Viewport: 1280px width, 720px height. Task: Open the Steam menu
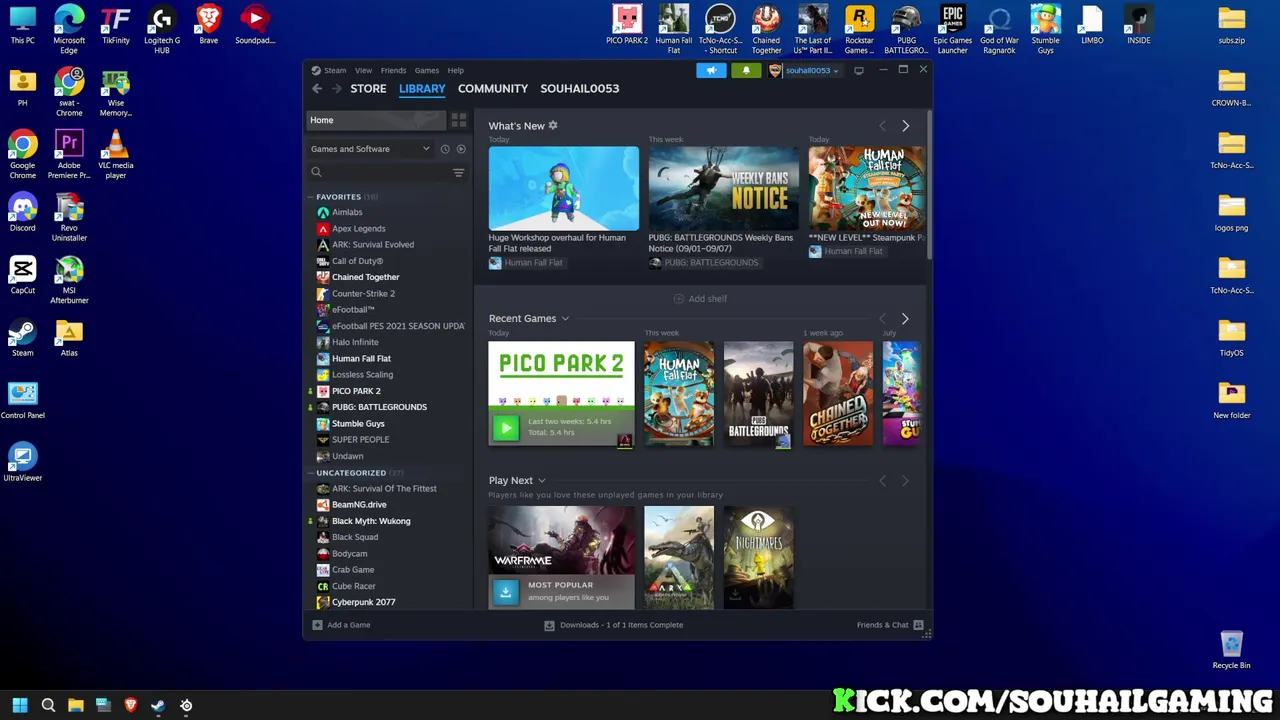click(x=329, y=70)
